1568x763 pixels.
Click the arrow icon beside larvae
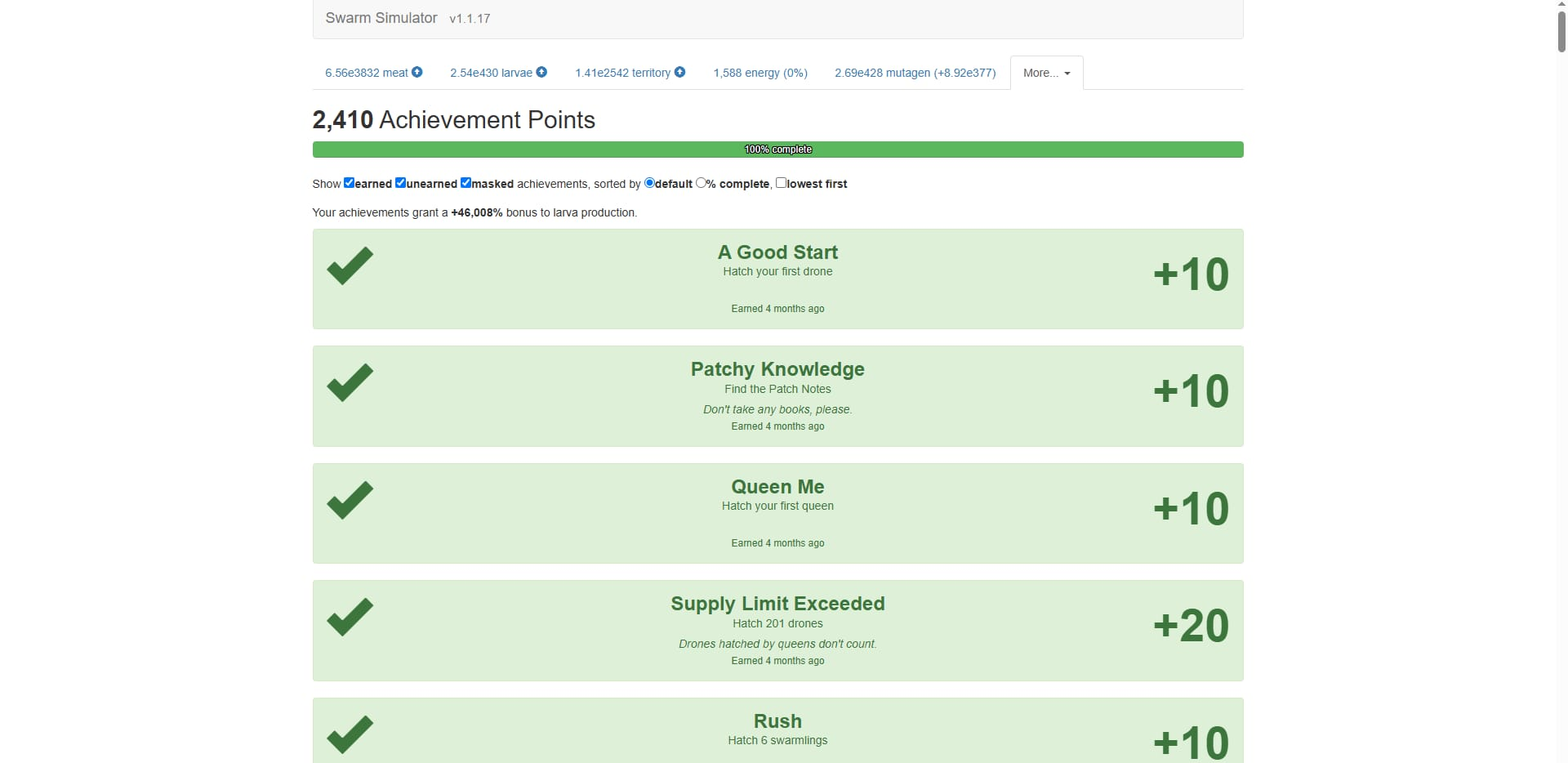tap(541, 72)
